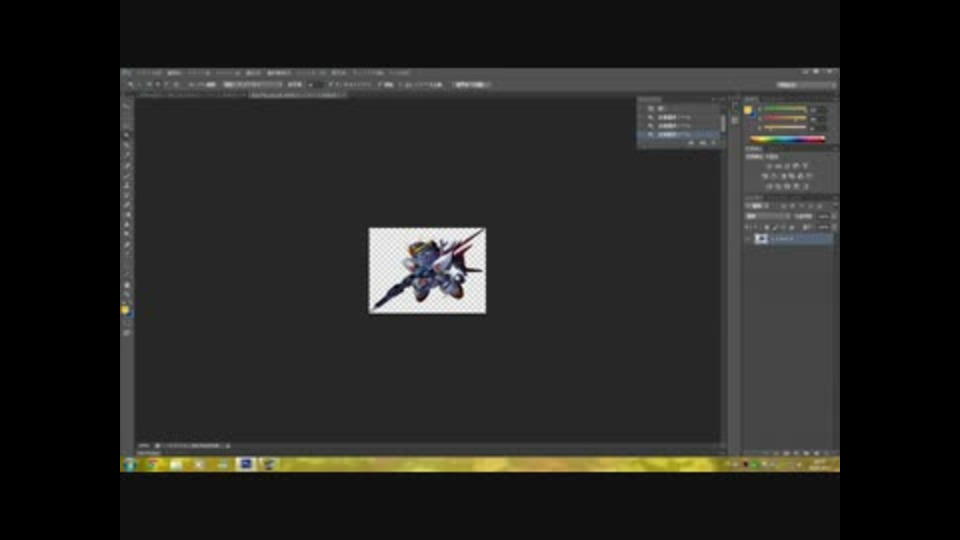Viewport: 960px width, 540px height.
Task: Add a Curves adjustment from Adjustments panel
Action: (787, 166)
